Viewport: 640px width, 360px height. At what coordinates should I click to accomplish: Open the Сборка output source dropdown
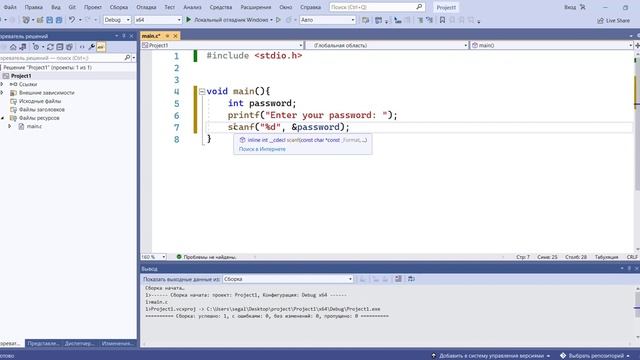point(288,279)
